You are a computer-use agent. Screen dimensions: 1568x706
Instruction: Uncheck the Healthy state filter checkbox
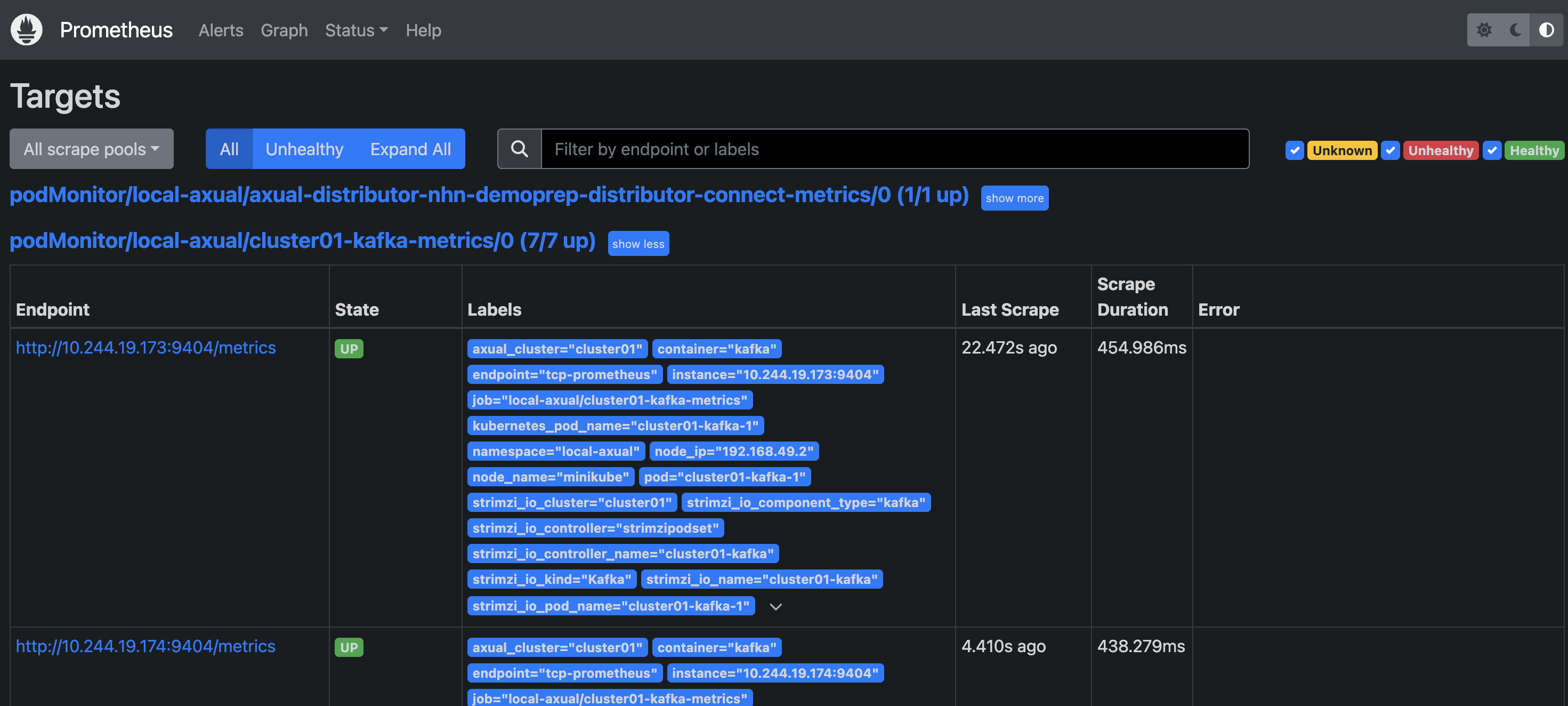(1492, 150)
